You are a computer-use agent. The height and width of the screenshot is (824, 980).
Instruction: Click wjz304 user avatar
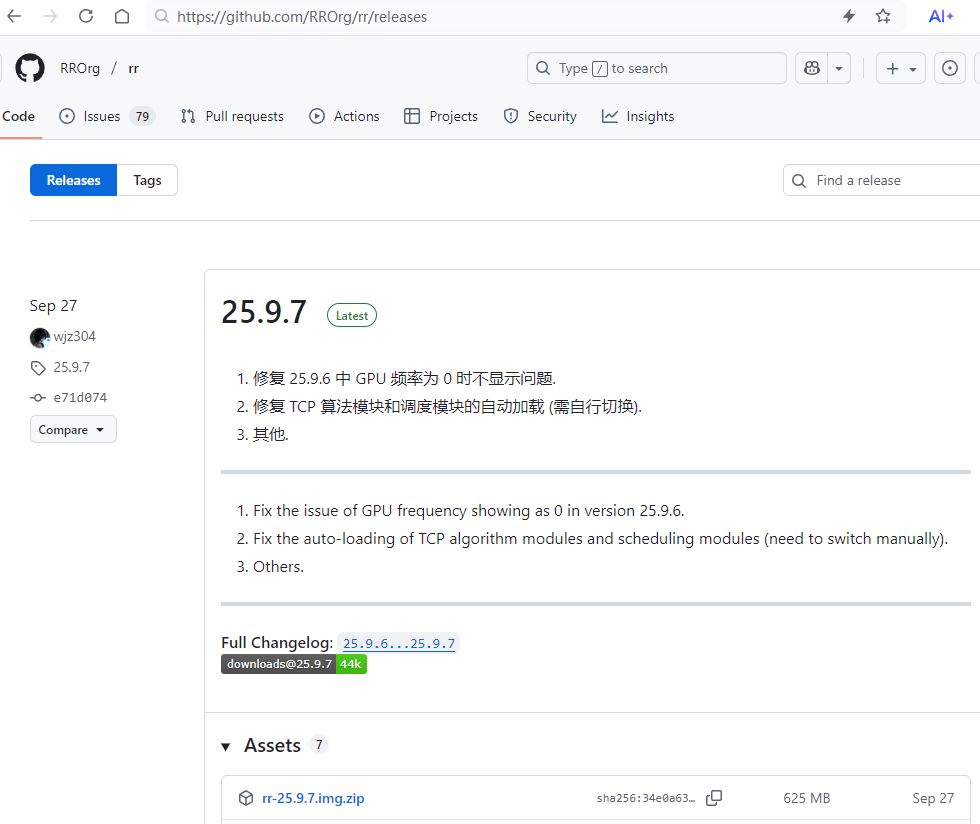coord(40,337)
